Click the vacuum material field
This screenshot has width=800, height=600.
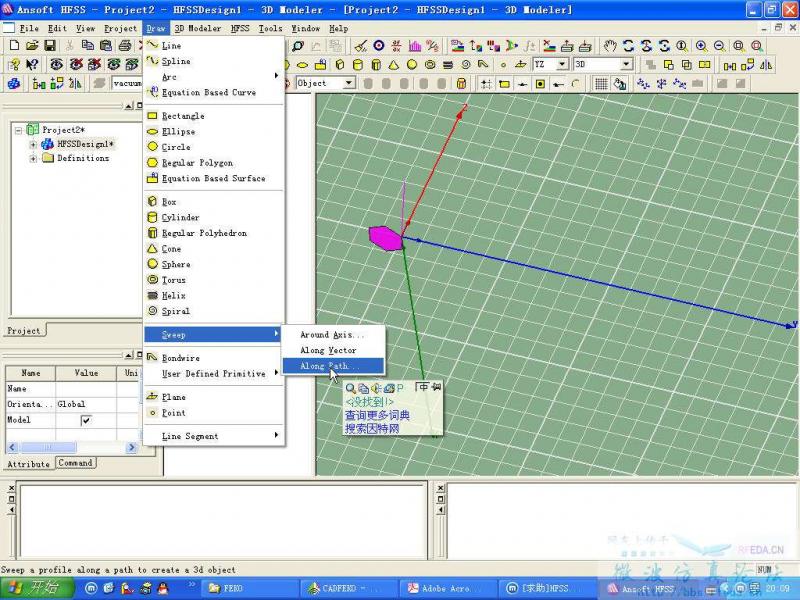[x=127, y=83]
